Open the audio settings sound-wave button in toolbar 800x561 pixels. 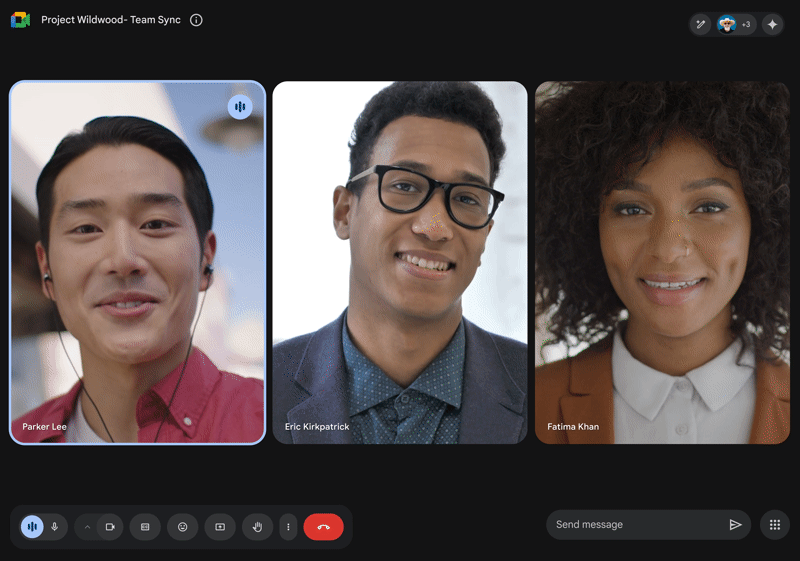click(32, 527)
